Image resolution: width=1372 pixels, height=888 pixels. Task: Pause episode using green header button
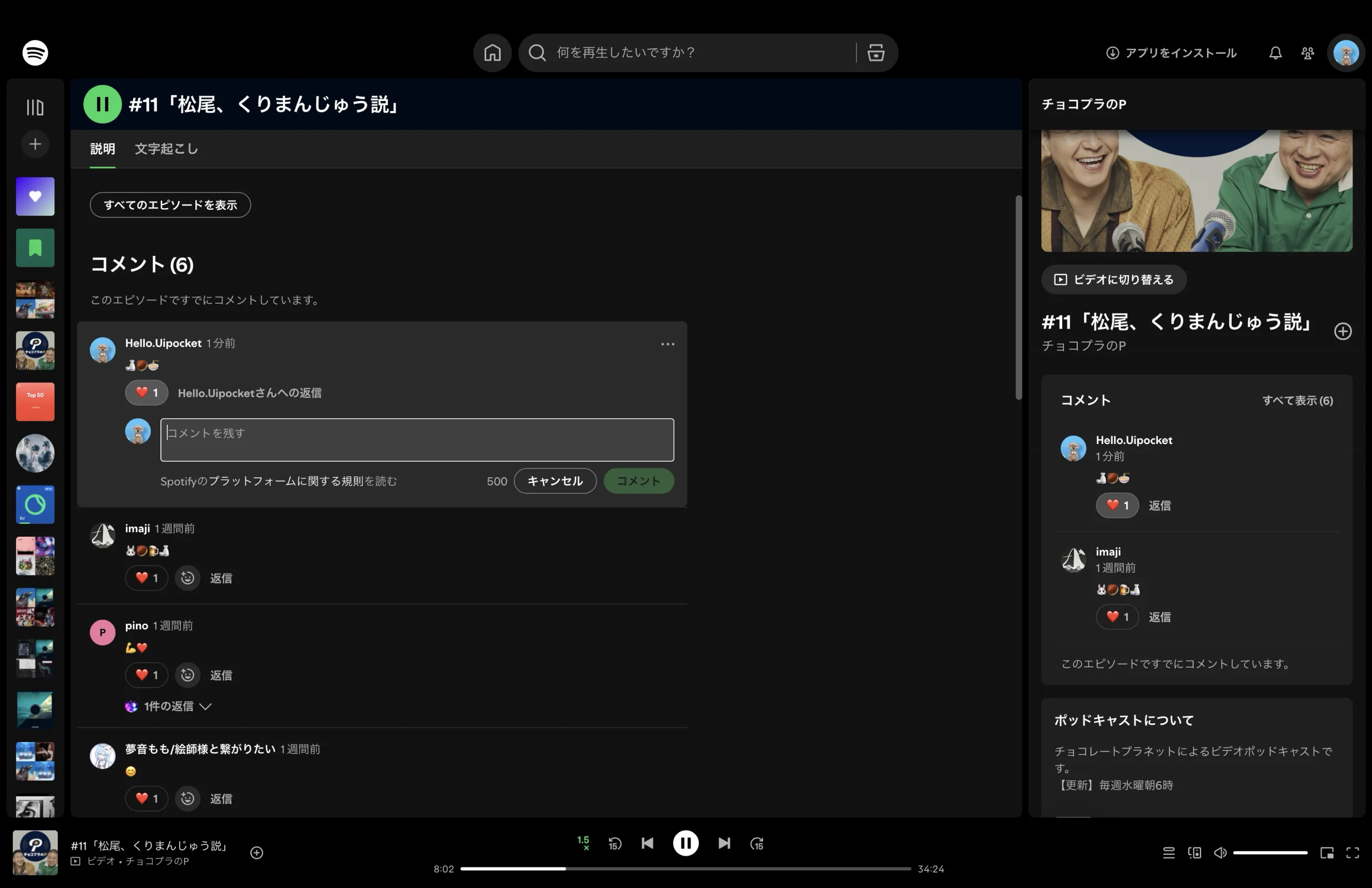coord(103,104)
